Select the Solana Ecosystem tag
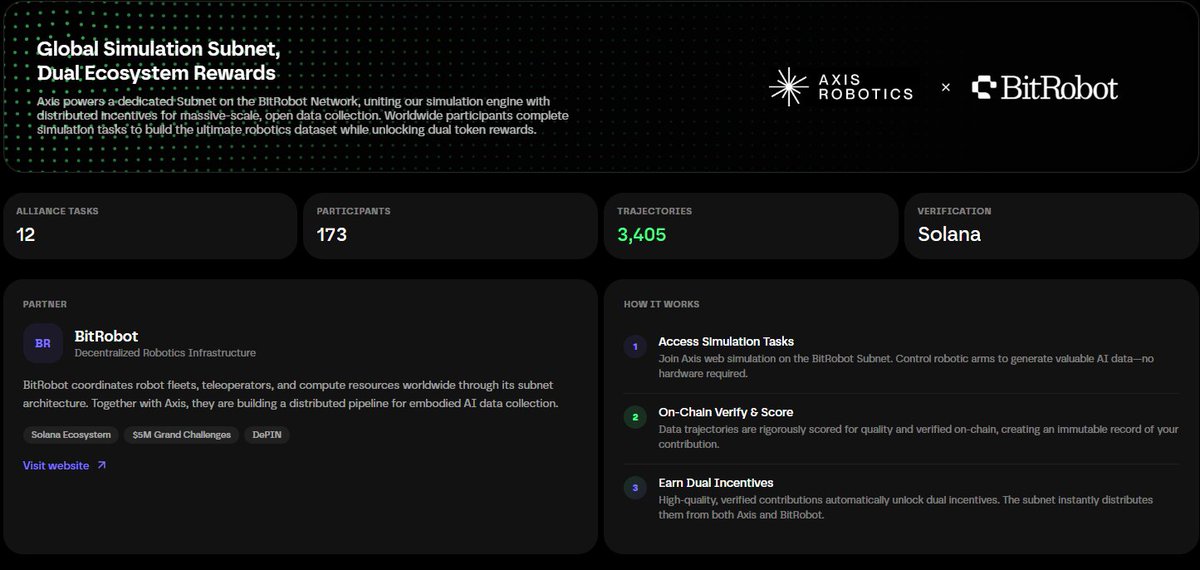This screenshot has width=1200, height=570. [x=70, y=435]
